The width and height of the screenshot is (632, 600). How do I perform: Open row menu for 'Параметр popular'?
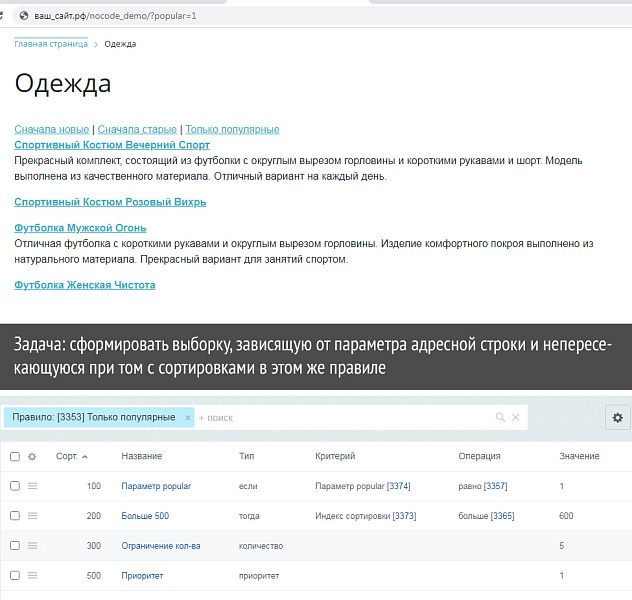point(32,486)
